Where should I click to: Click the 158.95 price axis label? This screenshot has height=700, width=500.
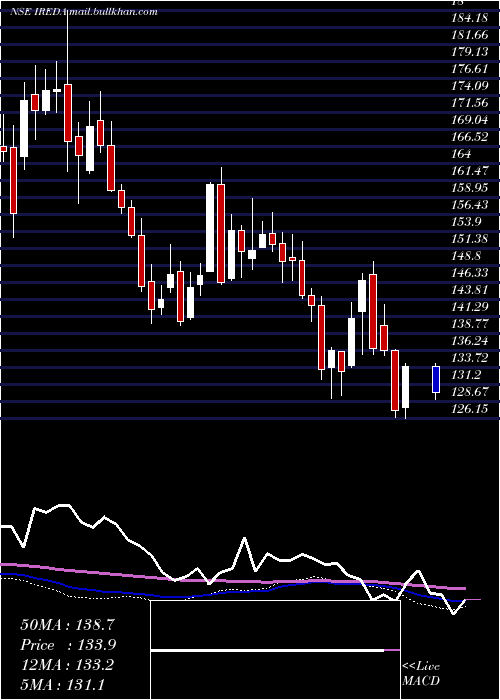coord(470,188)
